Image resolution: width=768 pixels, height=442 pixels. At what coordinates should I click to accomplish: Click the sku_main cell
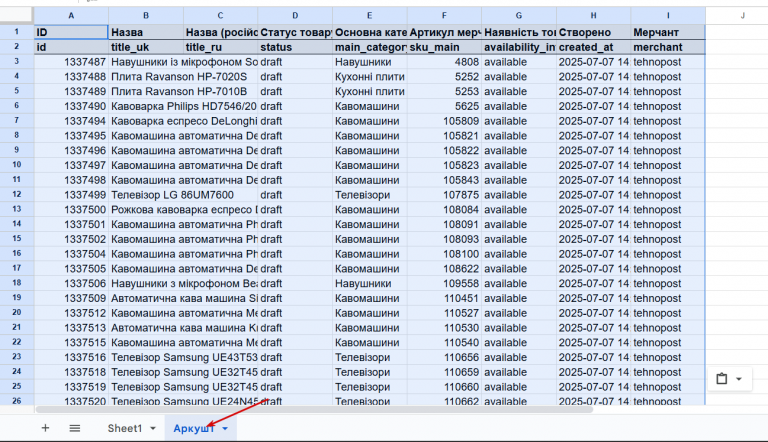click(x=444, y=47)
